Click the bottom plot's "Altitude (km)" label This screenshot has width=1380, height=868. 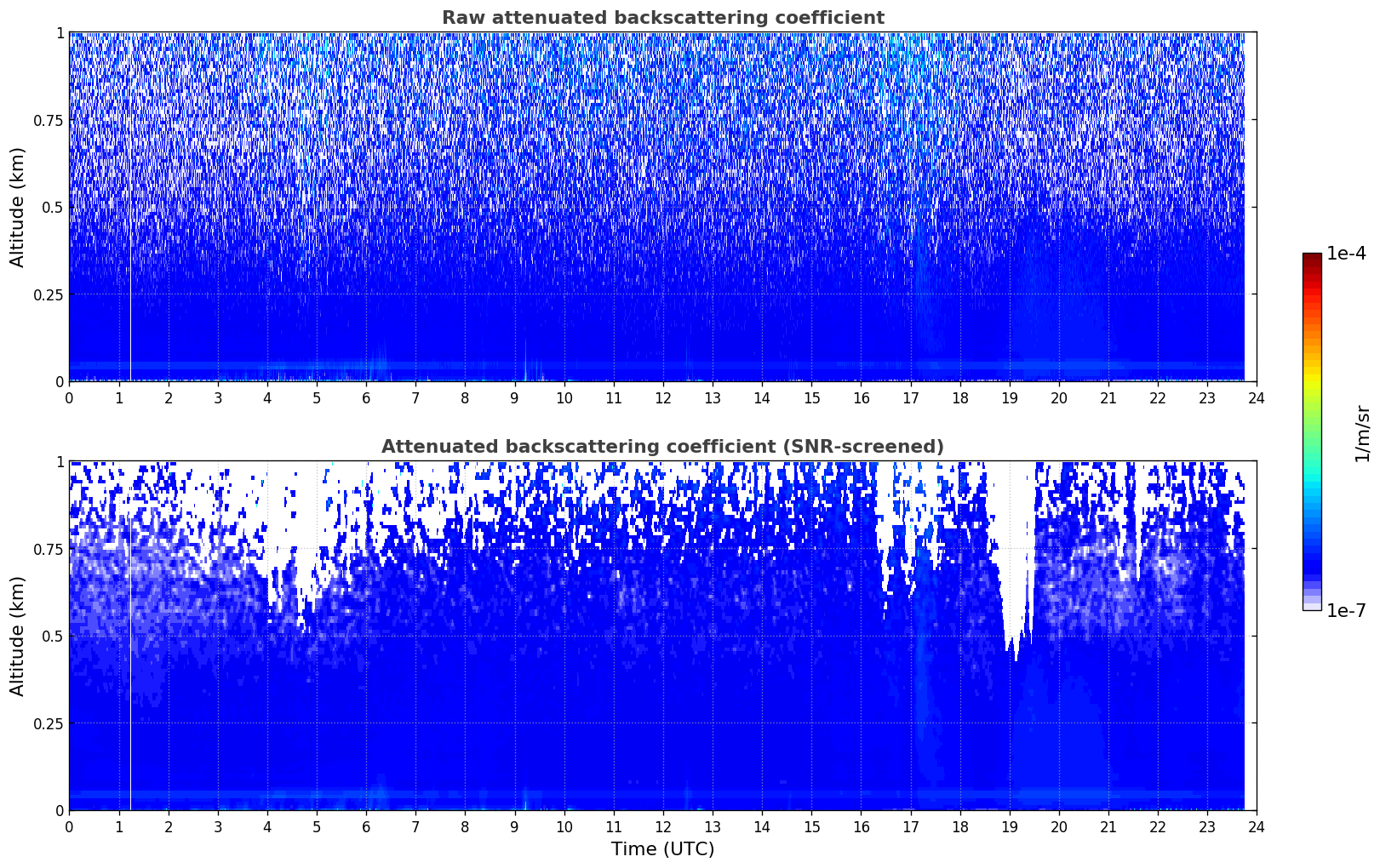pyautogui.click(x=18, y=636)
